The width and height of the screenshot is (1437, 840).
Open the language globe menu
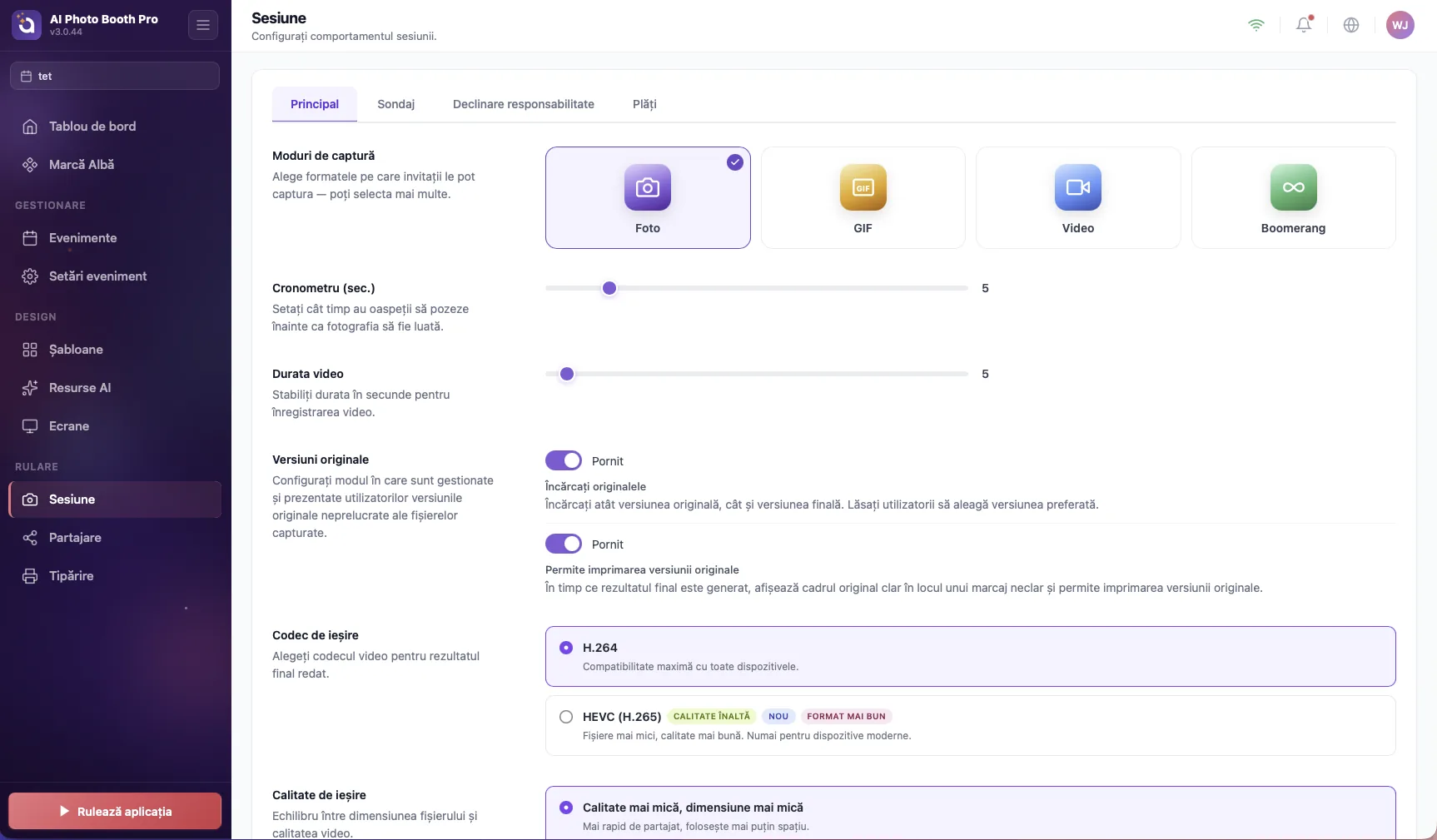[x=1351, y=25]
